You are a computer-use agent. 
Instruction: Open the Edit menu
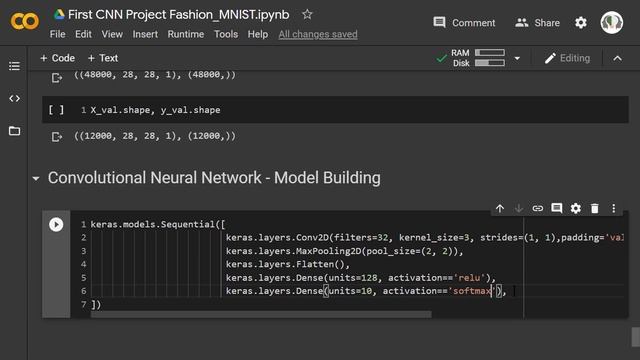[x=83, y=34]
